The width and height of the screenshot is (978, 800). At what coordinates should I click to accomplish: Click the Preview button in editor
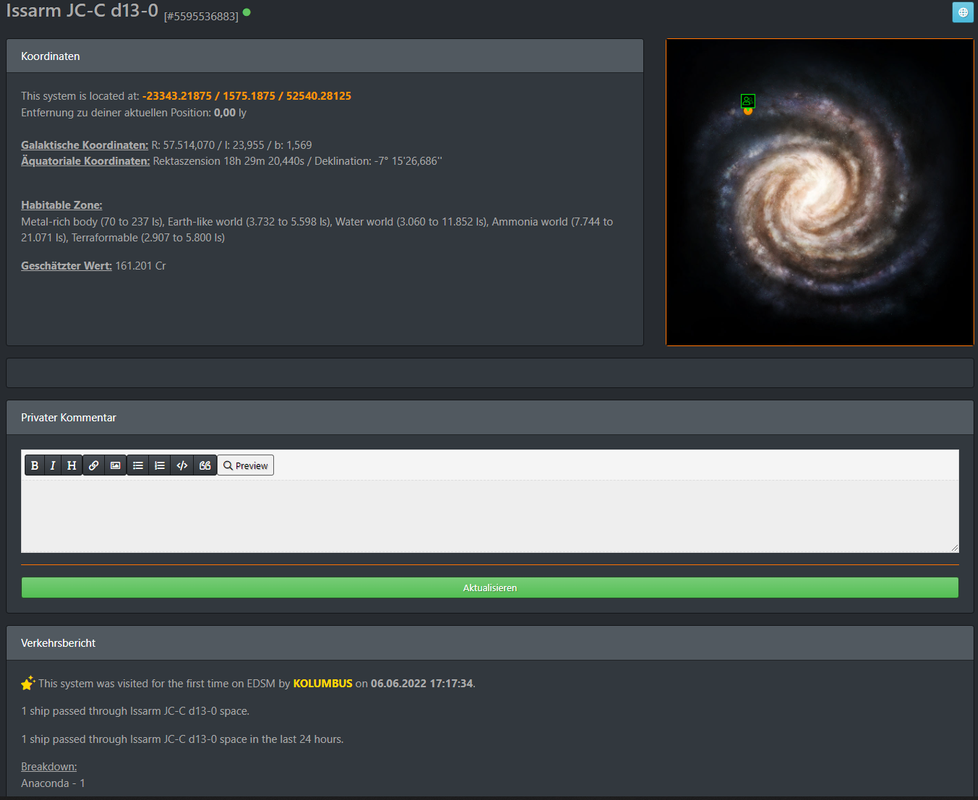click(246, 465)
